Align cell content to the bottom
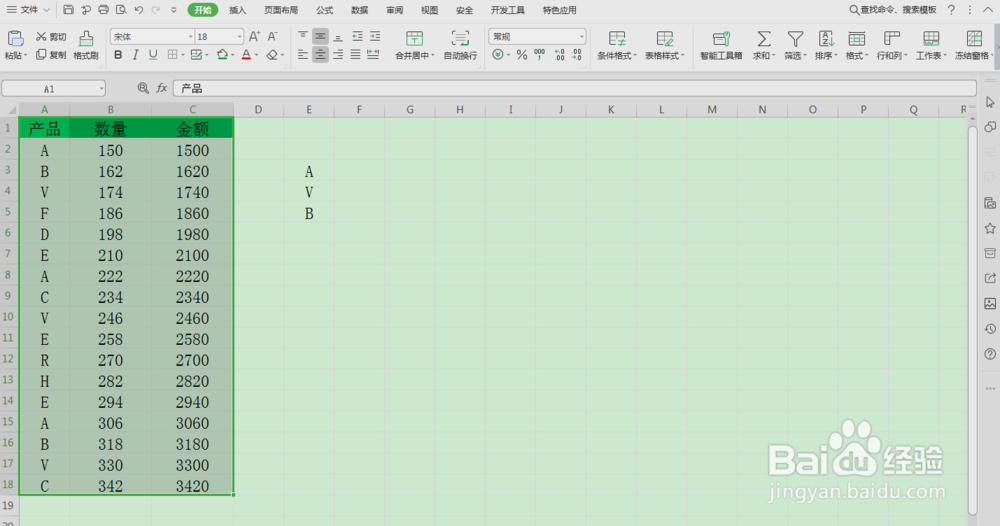 338,37
